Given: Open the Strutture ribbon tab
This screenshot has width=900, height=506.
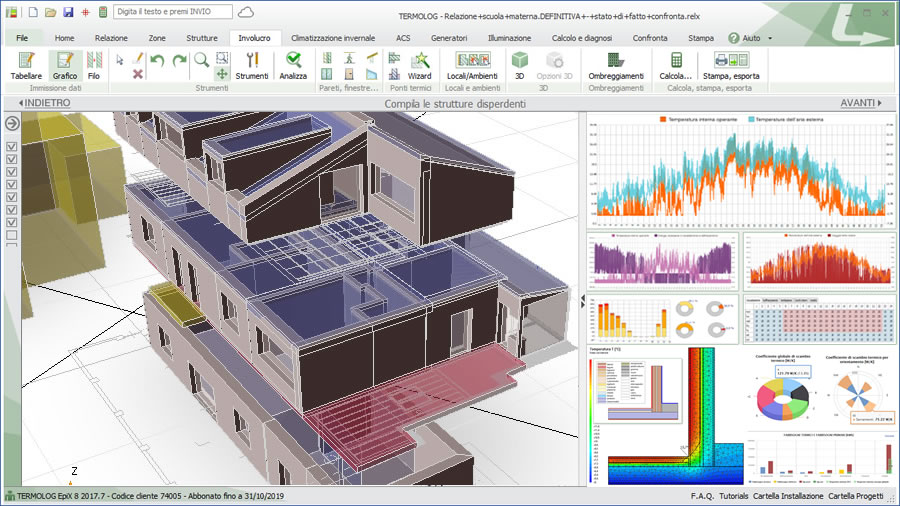Looking at the screenshot, I should tap(201, 38).
